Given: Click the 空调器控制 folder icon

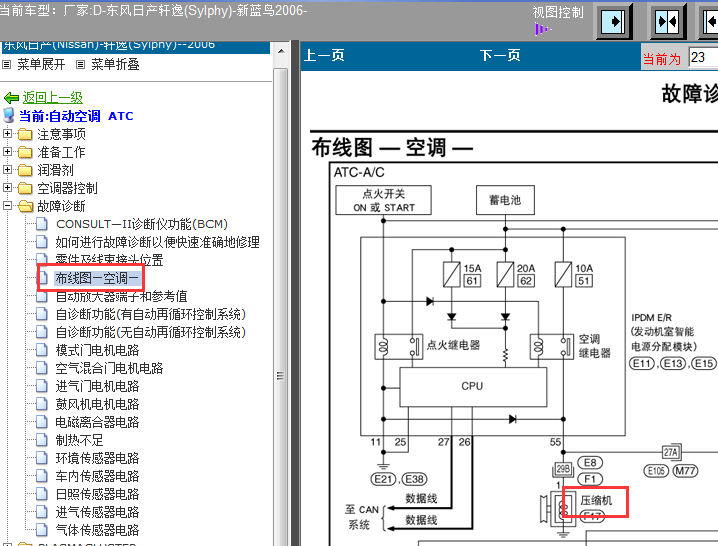Looking at the screenshot, I should coord(25,188).
